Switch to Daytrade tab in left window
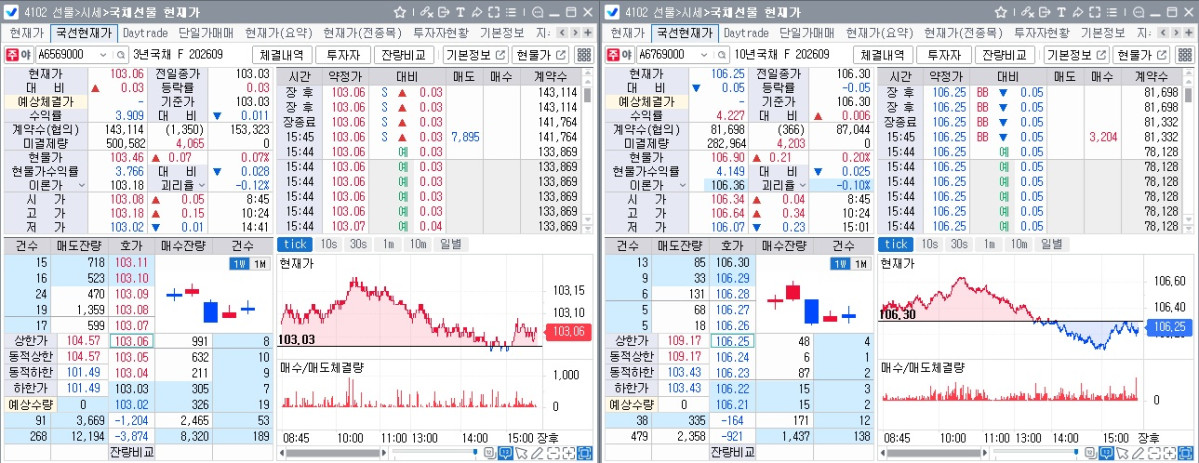This screenshot has height=463, width=1199. pos(145,33)
